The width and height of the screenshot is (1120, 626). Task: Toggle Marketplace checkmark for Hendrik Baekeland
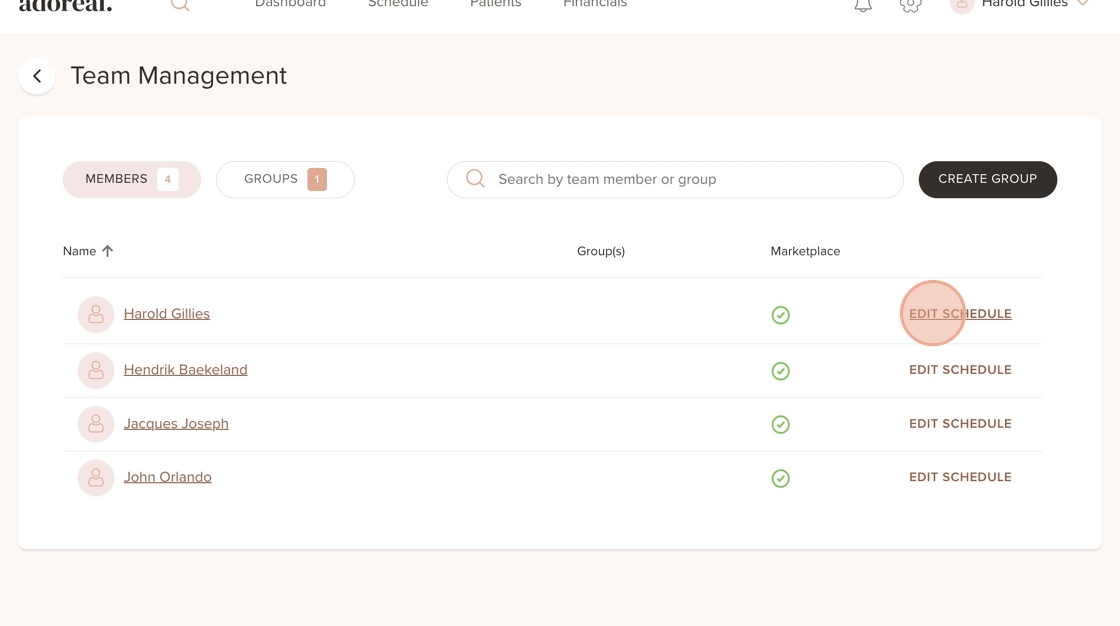(781, 371)
